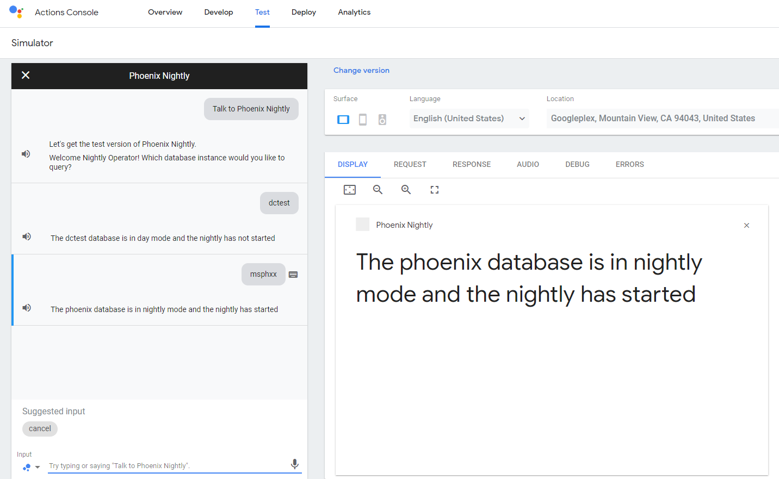Open the Deploy tab
Screen dimensions: 779x479
(x=304, y=12)
